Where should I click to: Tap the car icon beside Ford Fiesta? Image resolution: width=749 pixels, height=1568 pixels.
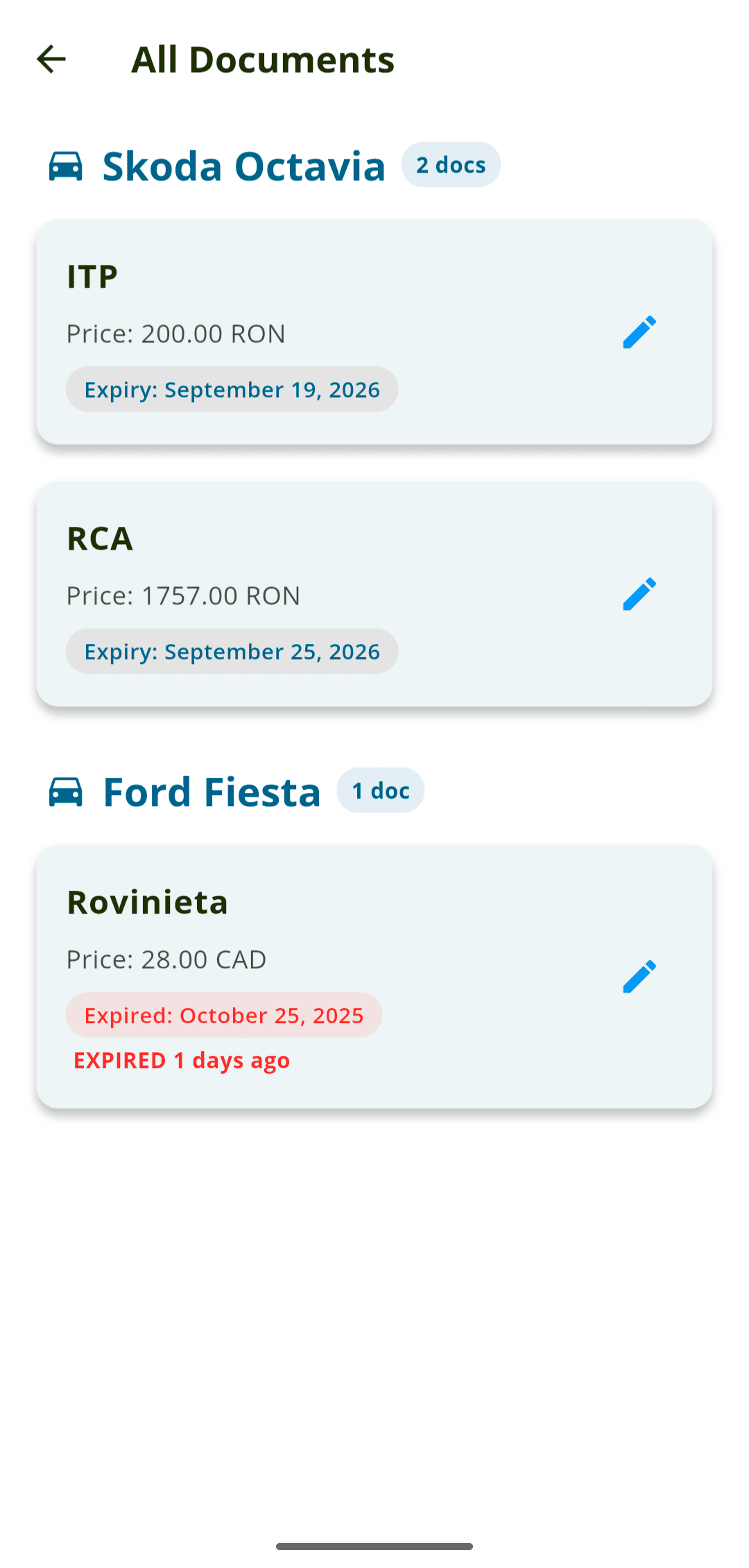pos(66,792)
